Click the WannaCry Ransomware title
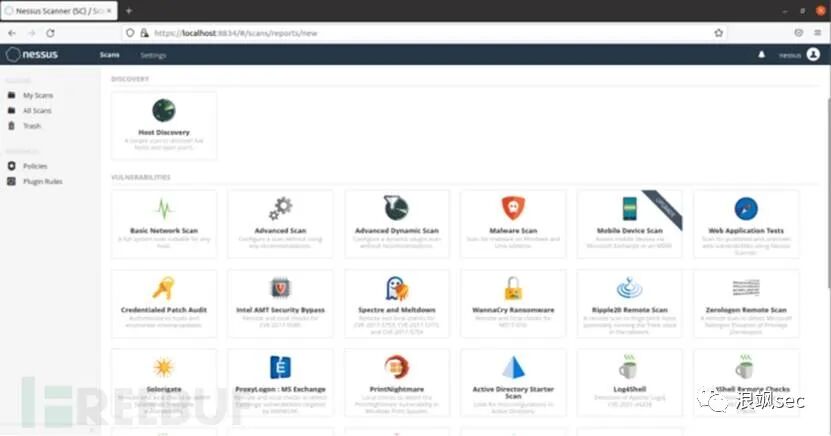The height and width of the screenshot is (436, 831). [513, 310]
